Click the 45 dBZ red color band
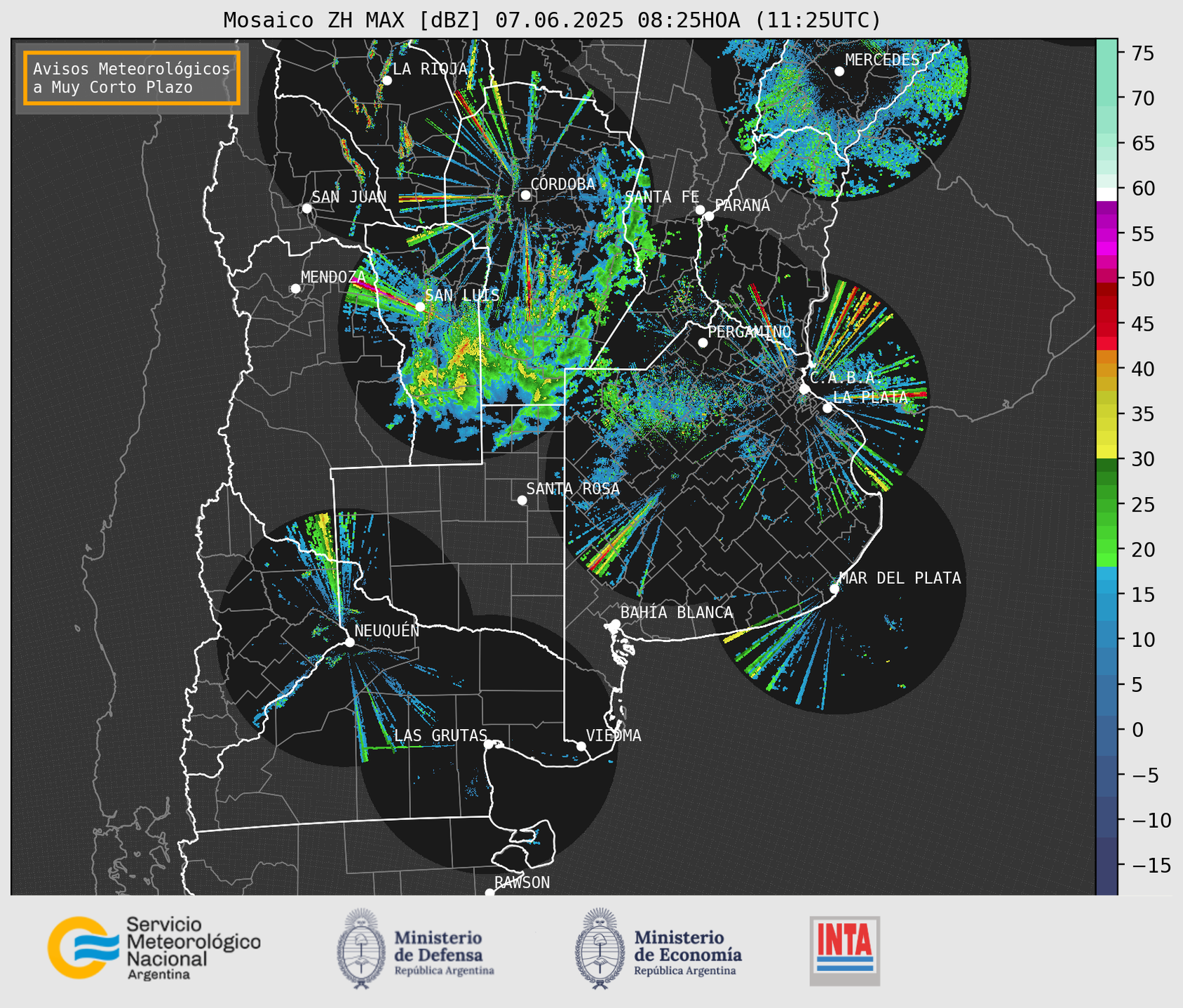The height and width of the screenshot is (1008, 1183). [1107, 324]
